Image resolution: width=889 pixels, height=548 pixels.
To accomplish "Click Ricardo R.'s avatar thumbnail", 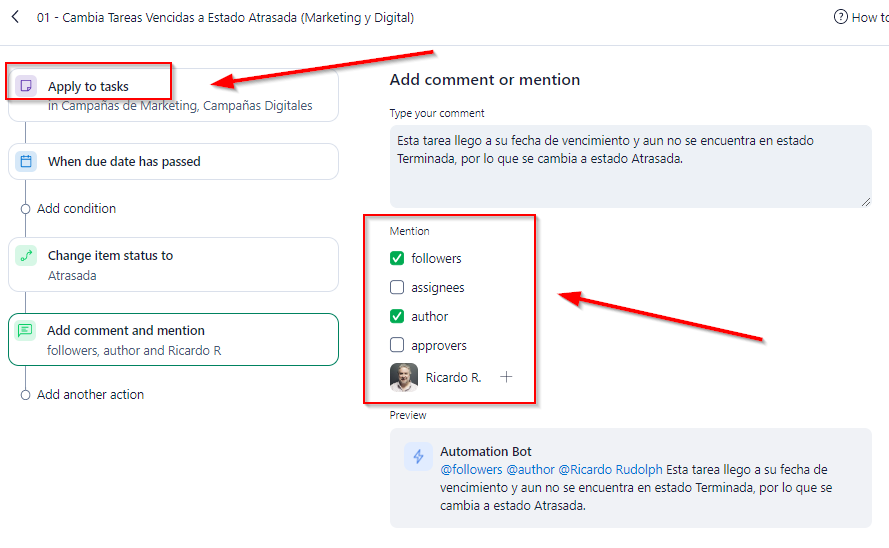I will pos(404,377).
